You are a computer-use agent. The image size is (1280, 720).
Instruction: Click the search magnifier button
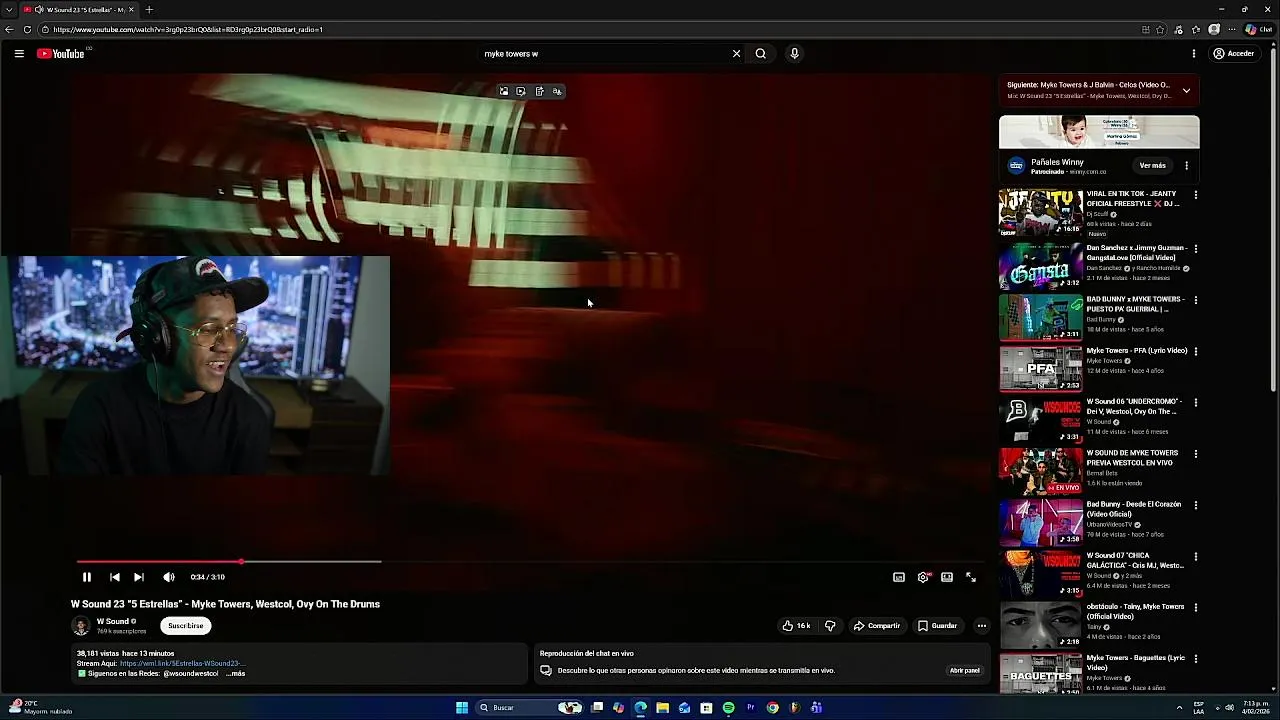click(x=761, y=54)
